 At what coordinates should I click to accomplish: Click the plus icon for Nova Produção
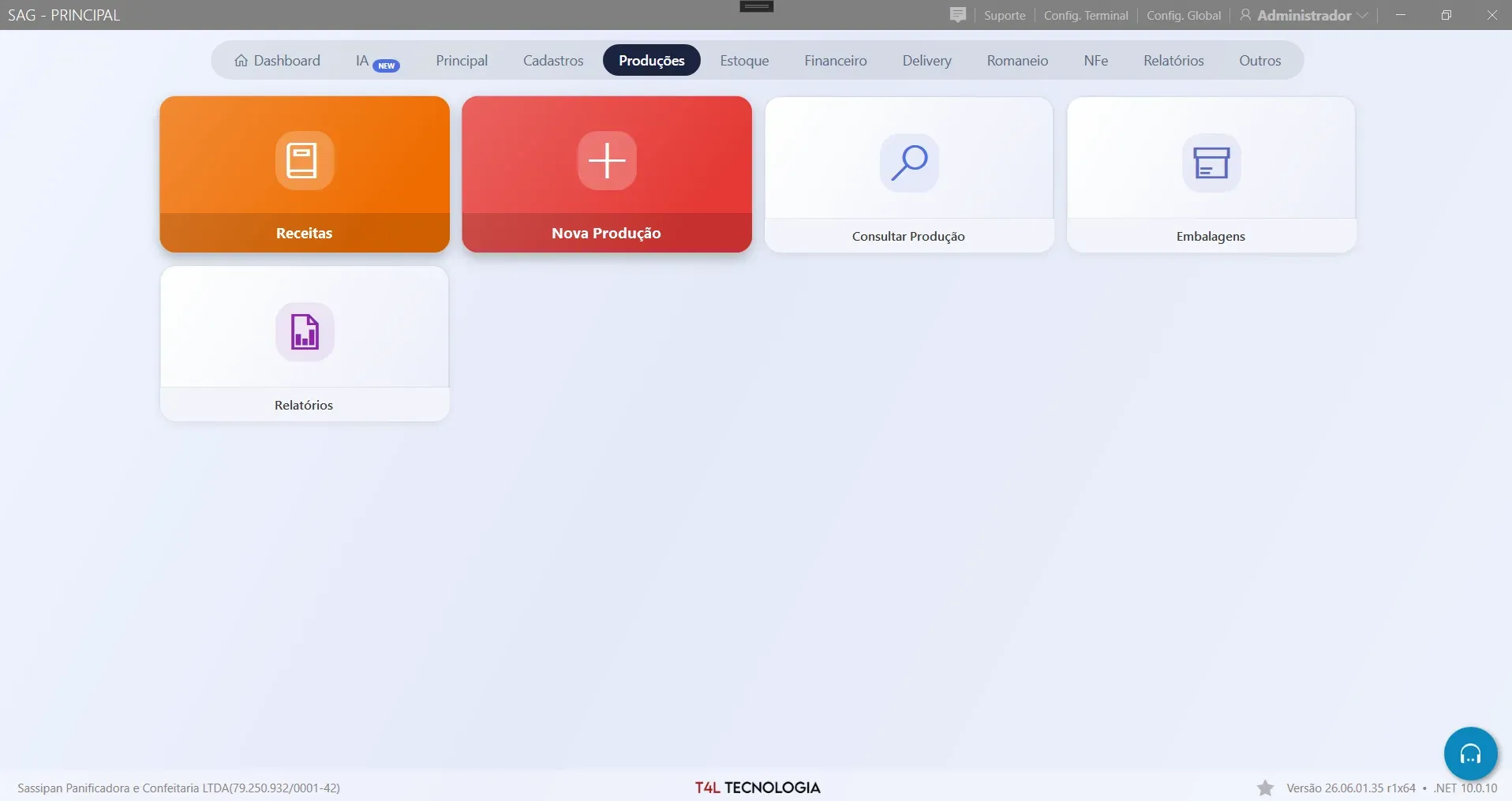tap(607, 161)
